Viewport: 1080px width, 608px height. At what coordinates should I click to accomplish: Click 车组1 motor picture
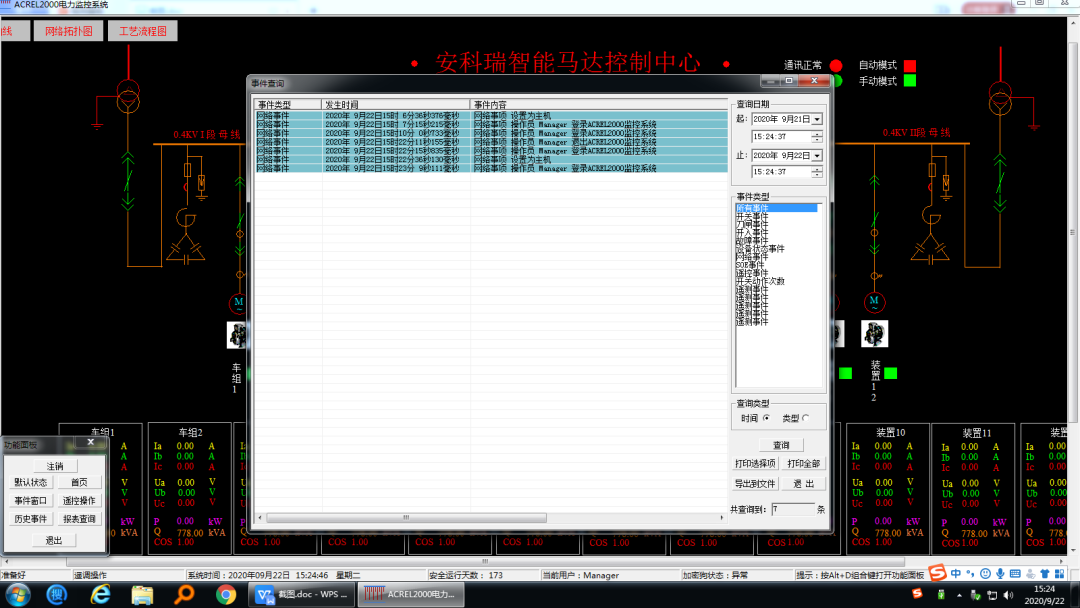(x=238, y=335)
